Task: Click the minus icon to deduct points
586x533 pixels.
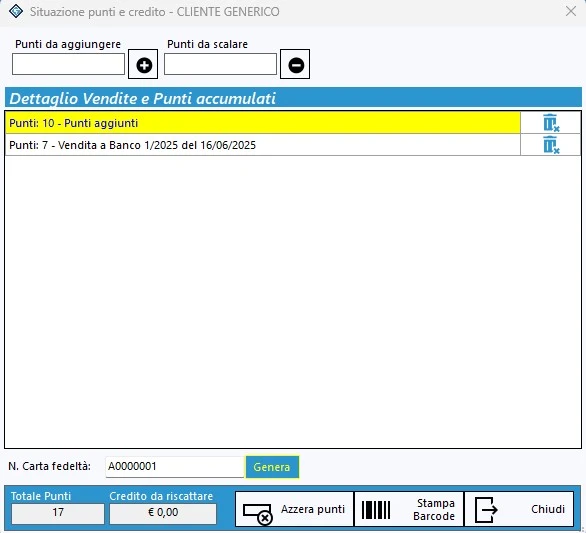Action: 295,64
